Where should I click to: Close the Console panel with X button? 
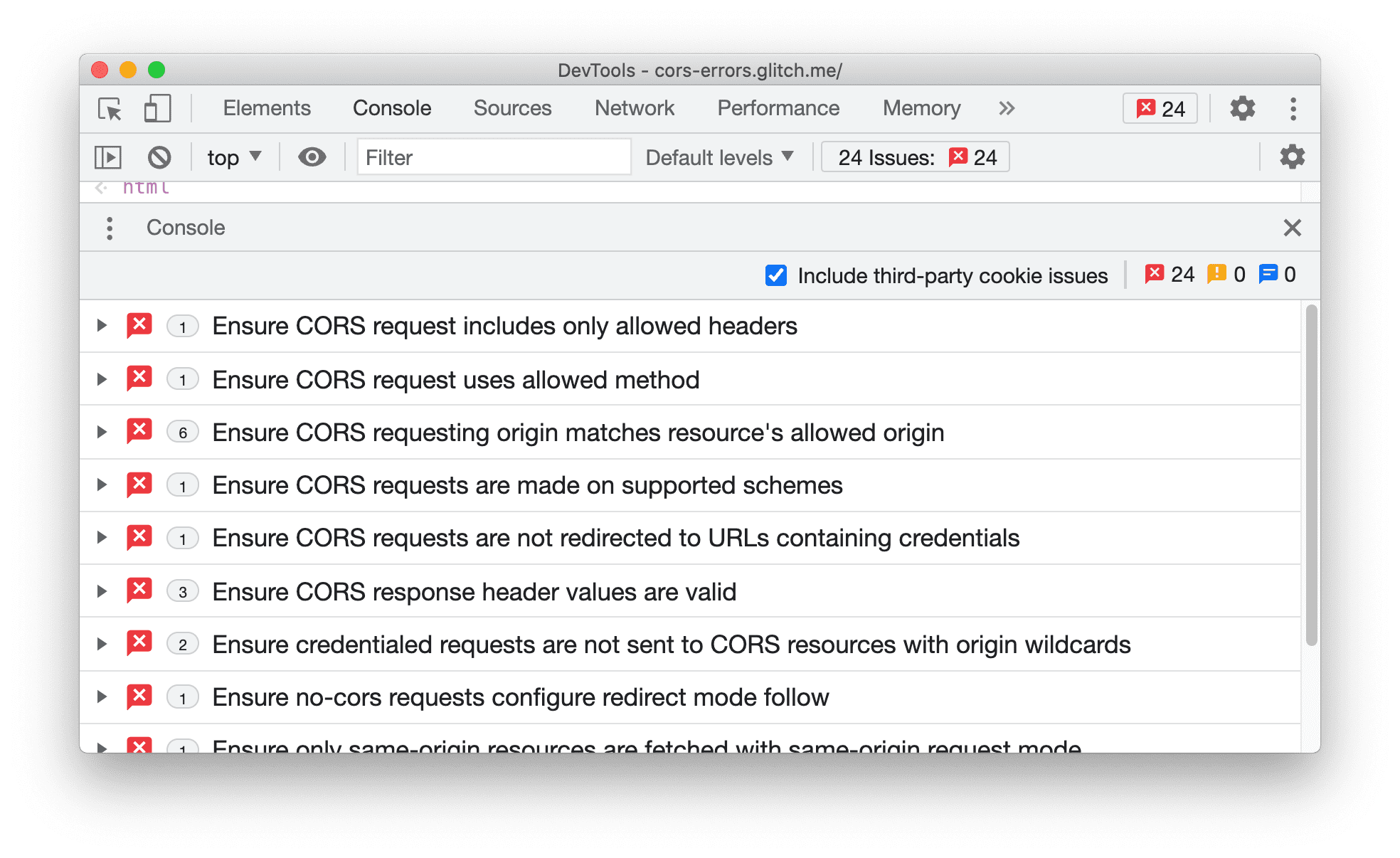(x=1292, y=228)
